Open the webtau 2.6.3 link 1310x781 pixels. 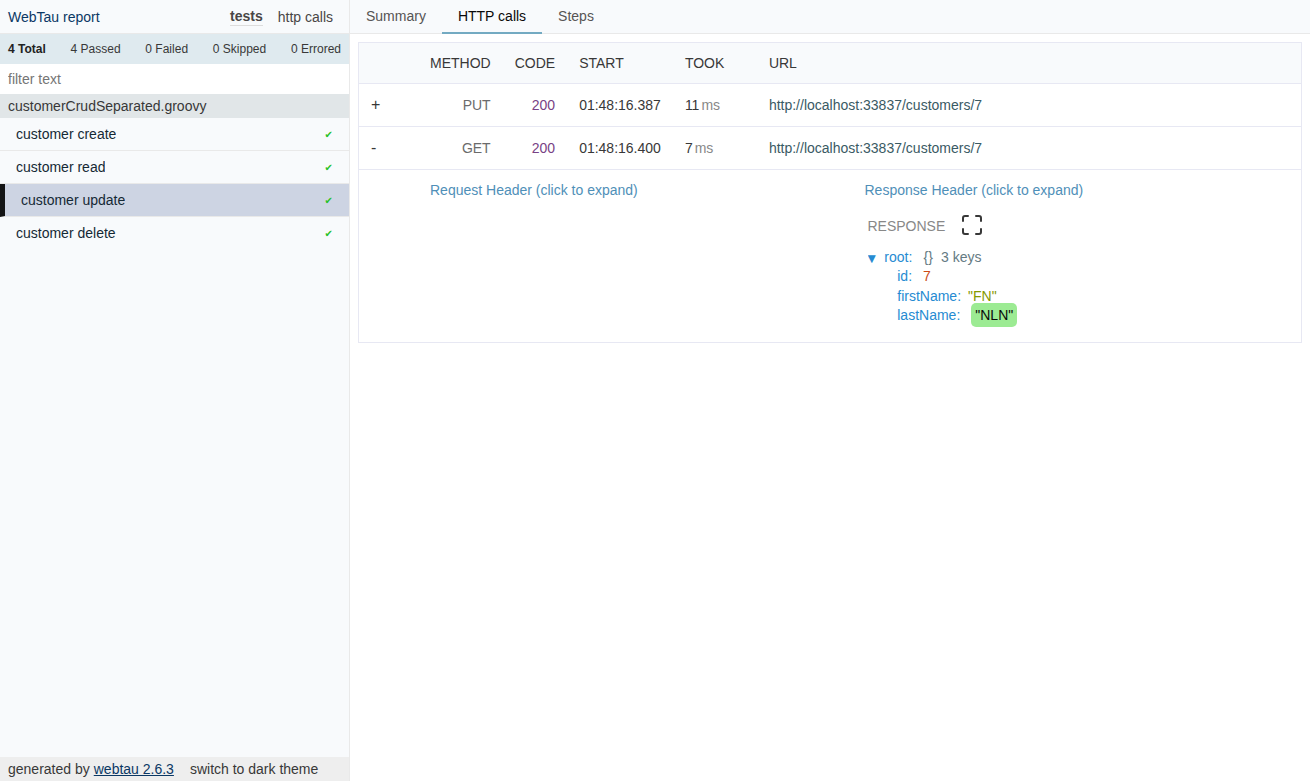coord(134,769)
